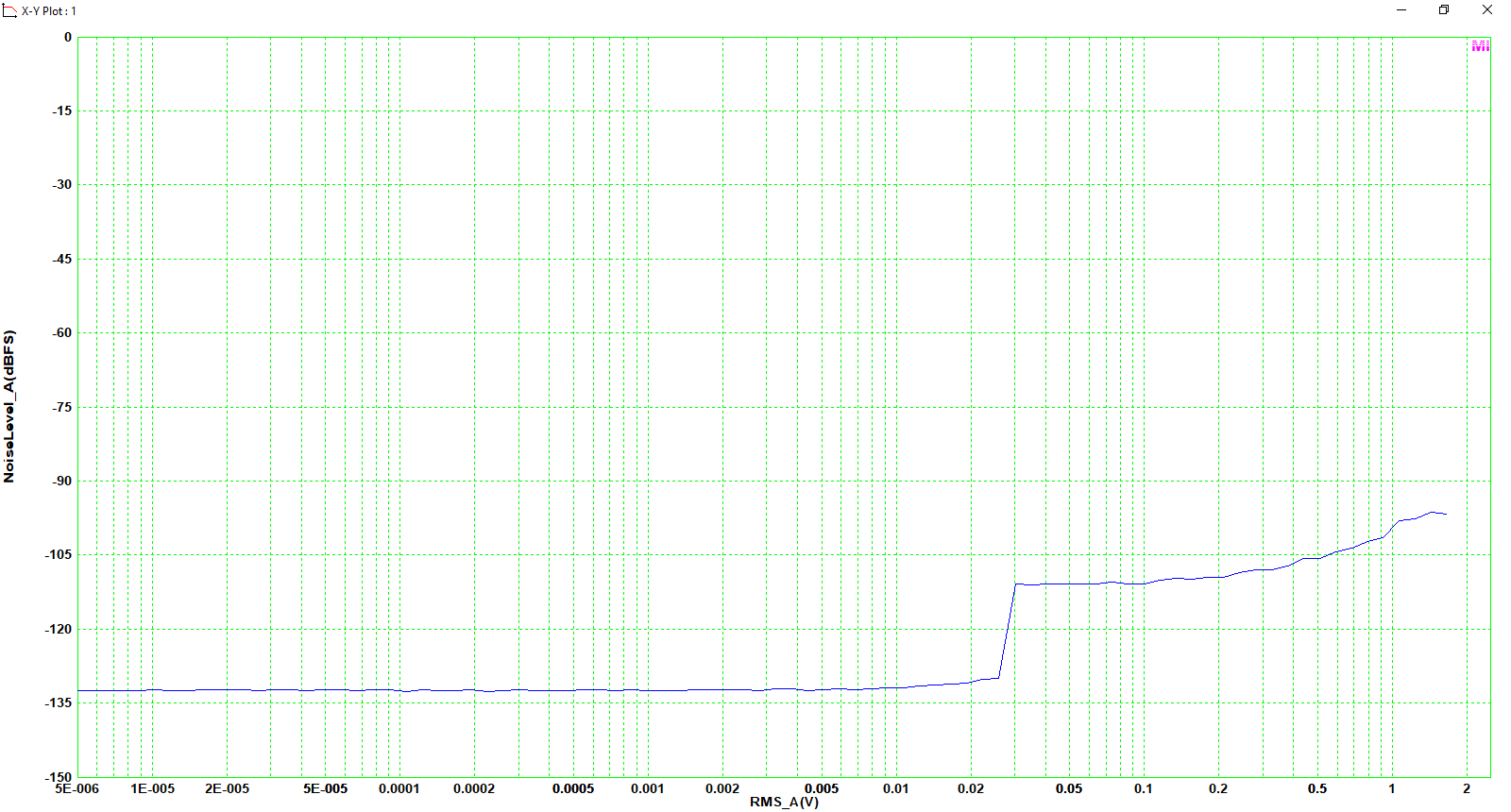Viewport: 1511px width, 812px height.
Task: Restore down the X-Y Plot window
Action: pyautogui.click(x=1444, y=9)
